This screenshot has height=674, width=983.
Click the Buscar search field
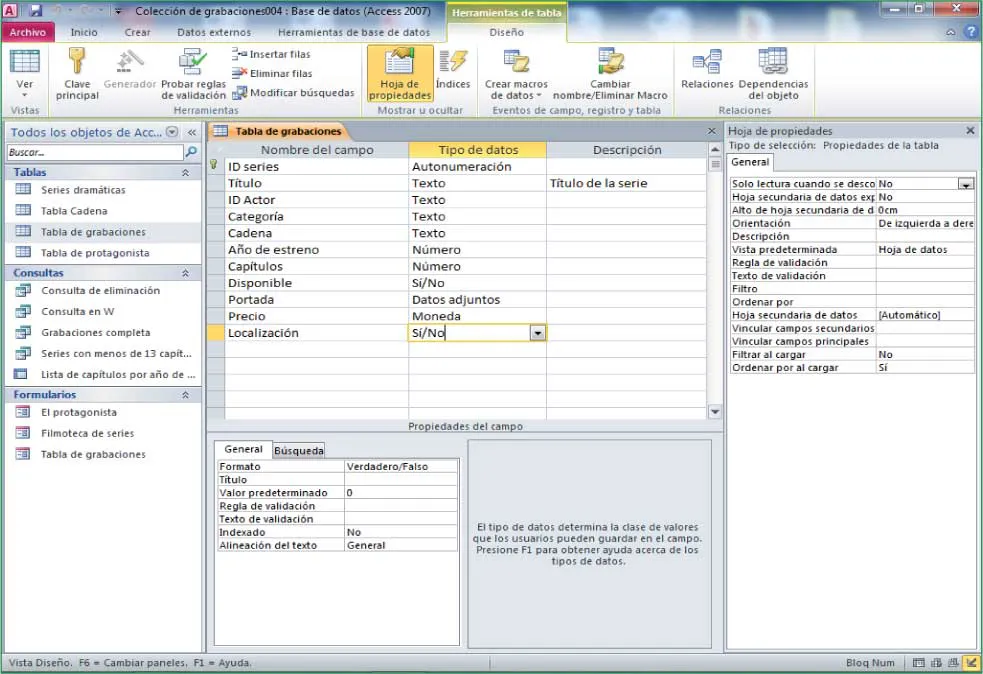[94, 153]
